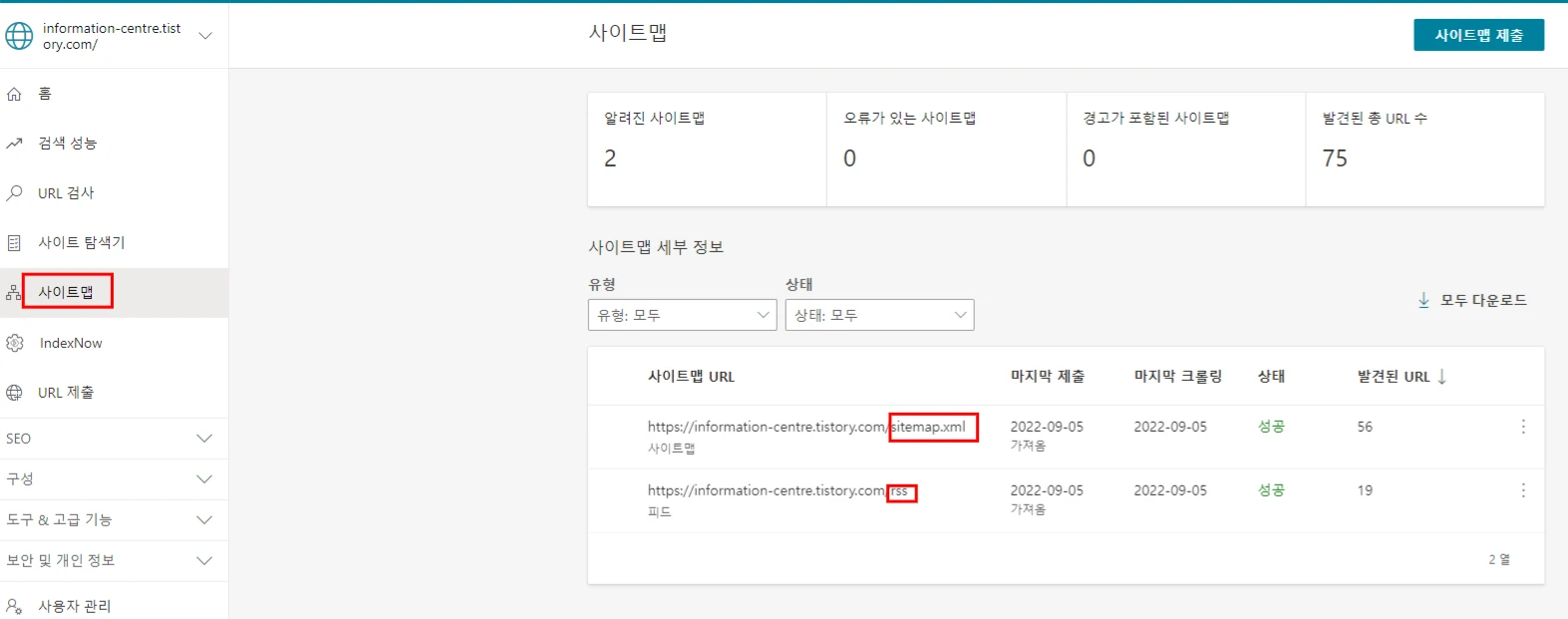Click the 검색 성능 trend icon
The height and width of the screenshot is (619, 1568).
pos(14,144)
